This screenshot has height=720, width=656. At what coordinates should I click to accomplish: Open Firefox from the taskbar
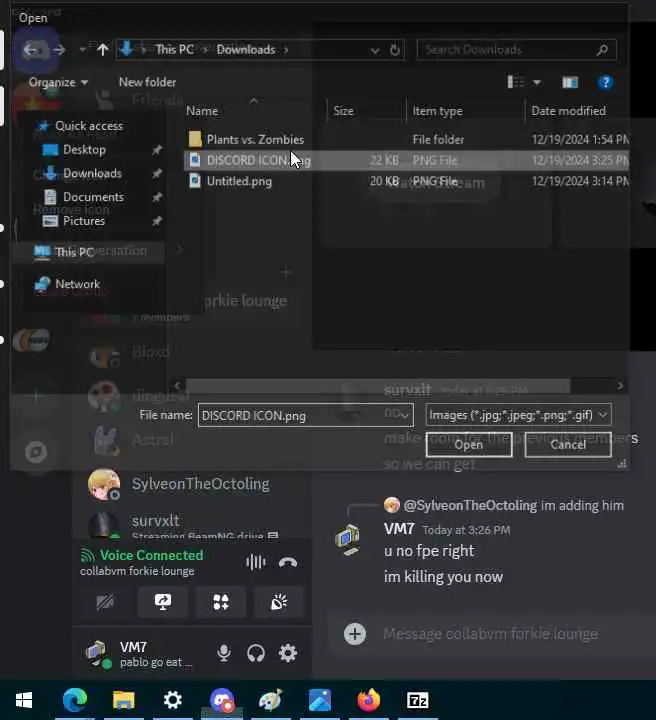click(369, 700)
